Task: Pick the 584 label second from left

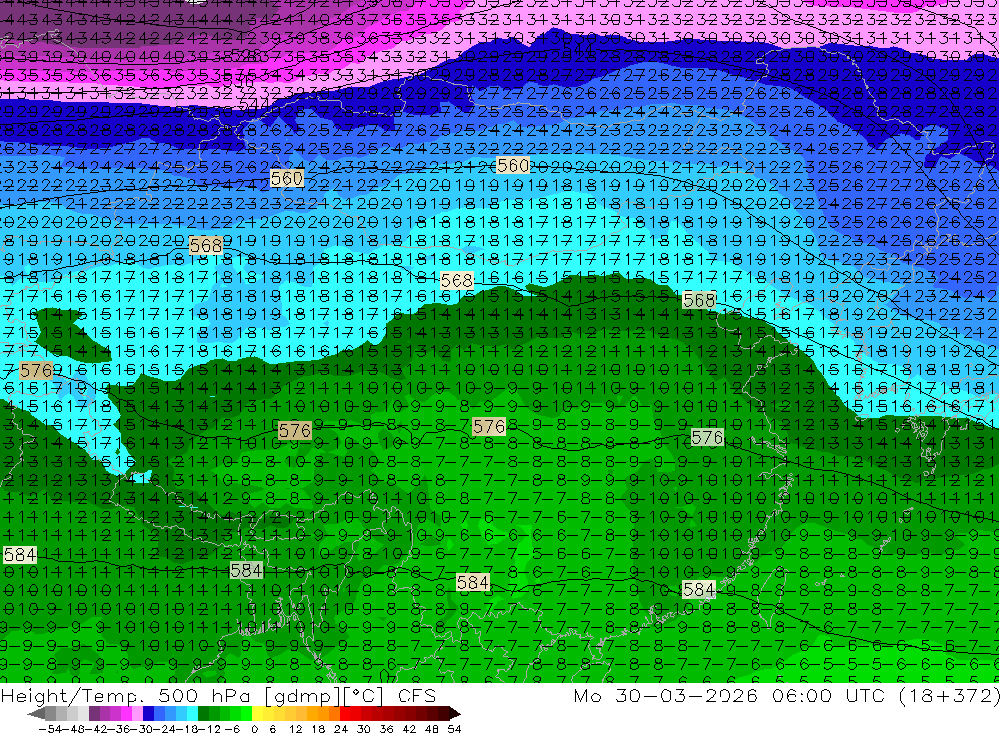Action: pyautogui.click(x=246, y=570)
